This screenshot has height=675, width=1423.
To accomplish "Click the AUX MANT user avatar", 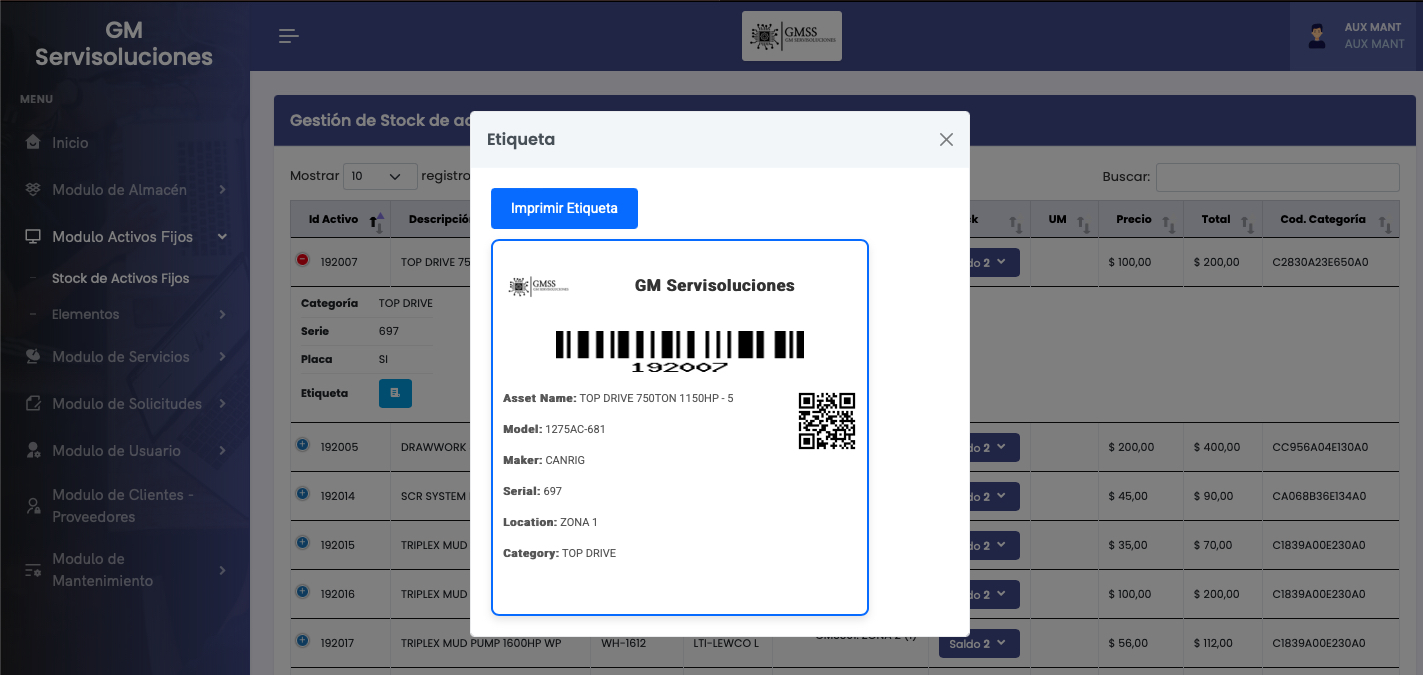I will [x=1317, y=36].
